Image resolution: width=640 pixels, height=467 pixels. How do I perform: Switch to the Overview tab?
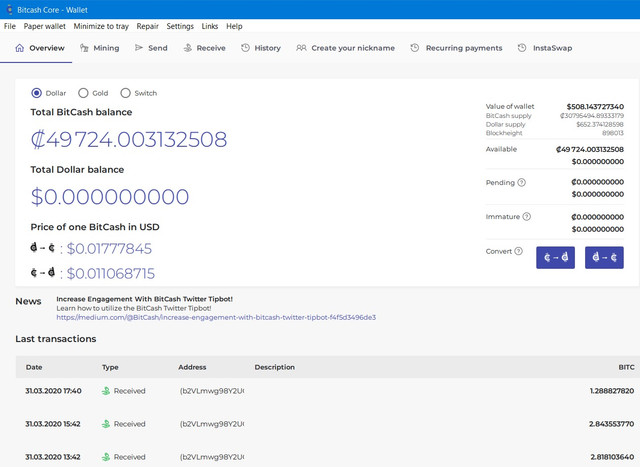40,48
